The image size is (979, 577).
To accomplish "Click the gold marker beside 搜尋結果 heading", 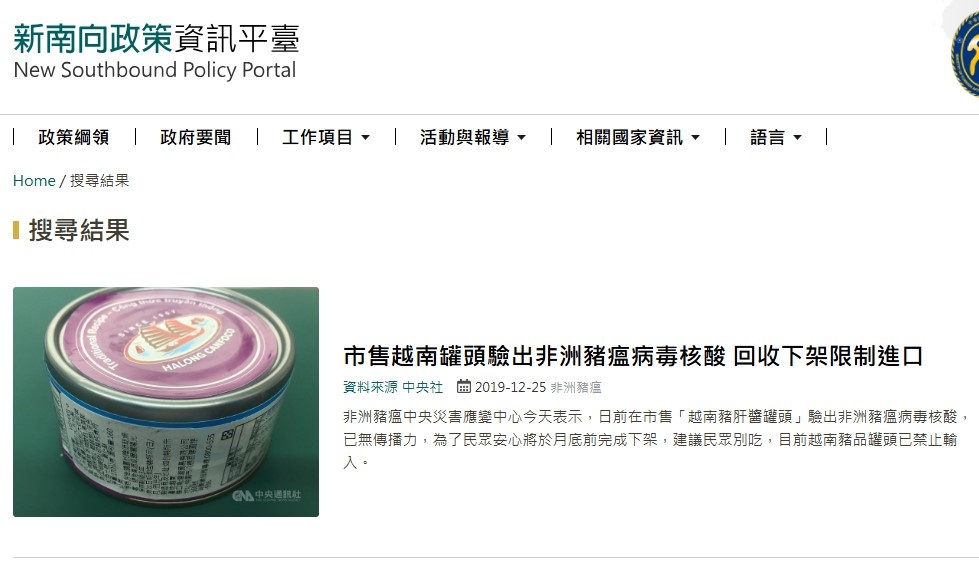I will tap(16, 230).
